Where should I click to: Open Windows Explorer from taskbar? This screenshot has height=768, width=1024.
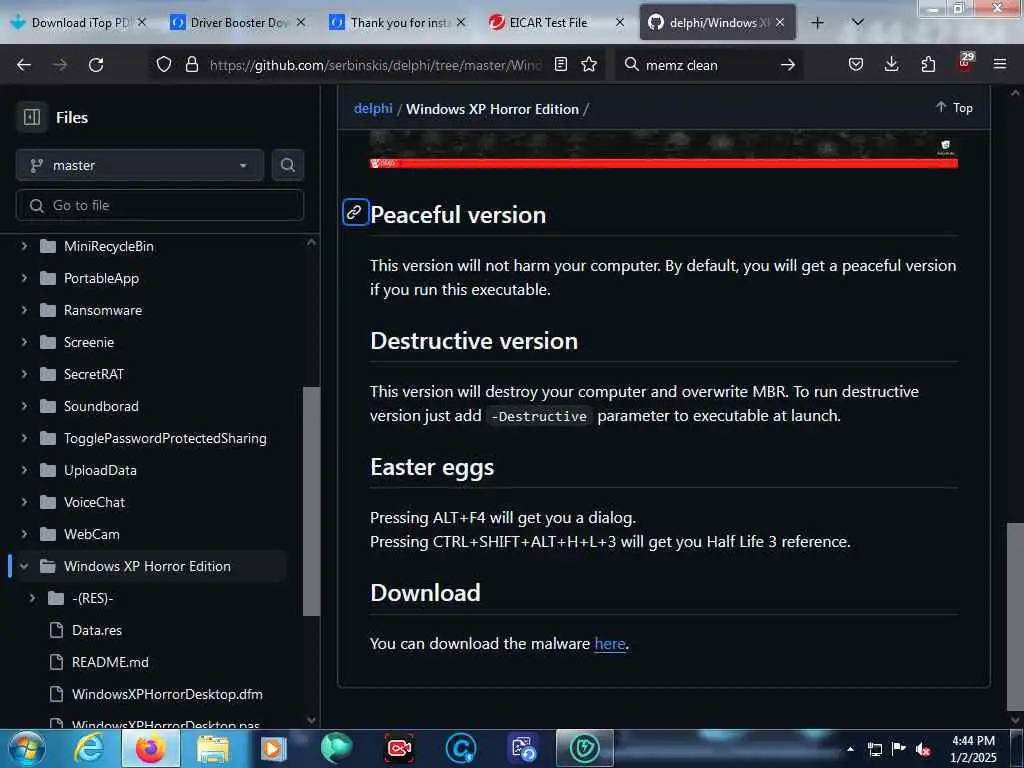[213, 748]
